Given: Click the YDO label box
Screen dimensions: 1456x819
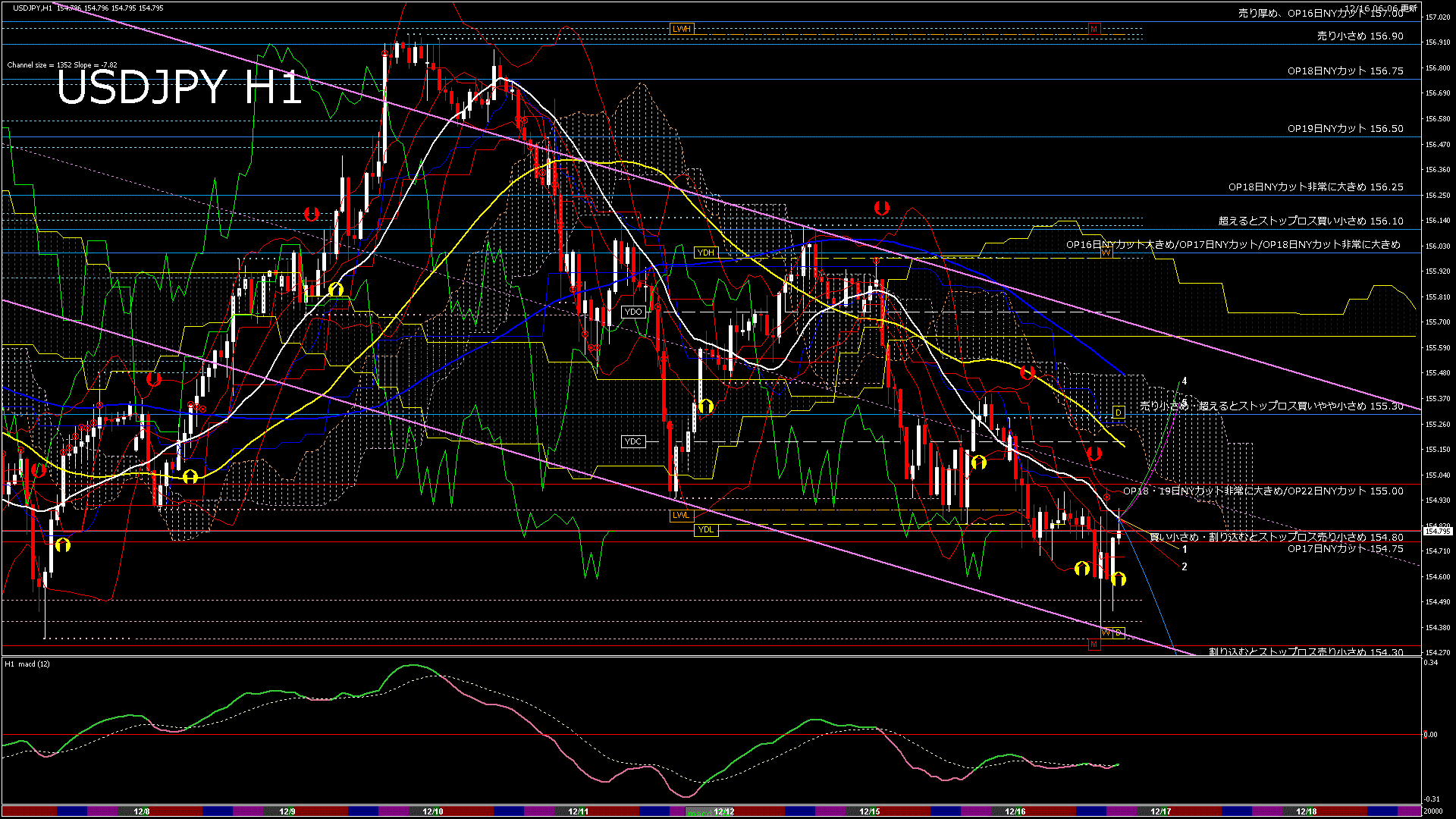Looking at the screenshot, I should click(633, 312).
